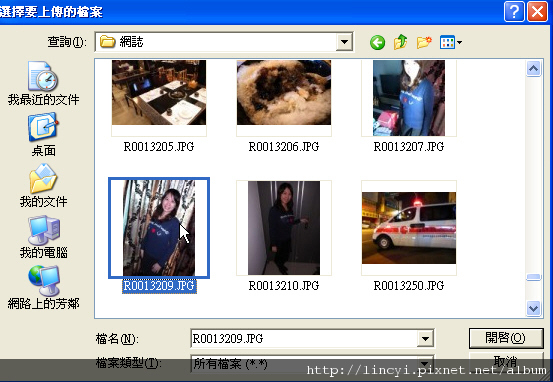Click file name label R0013206.JPG

[284, 146]
